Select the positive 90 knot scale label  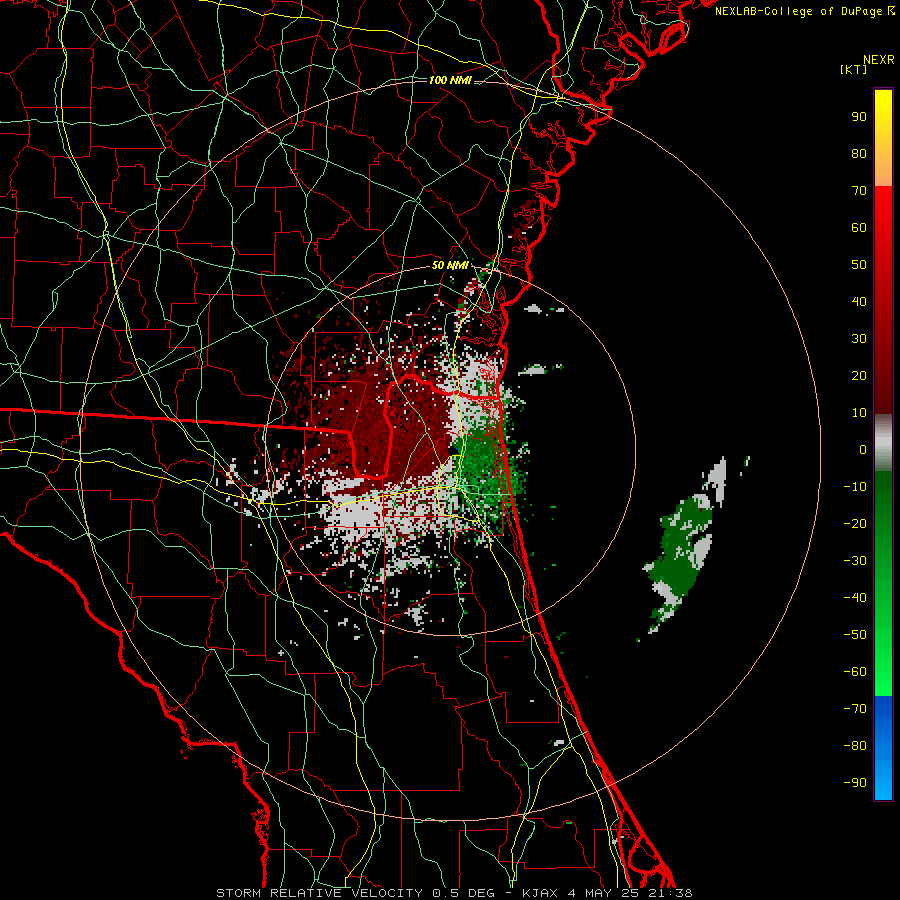click(859, 117)
